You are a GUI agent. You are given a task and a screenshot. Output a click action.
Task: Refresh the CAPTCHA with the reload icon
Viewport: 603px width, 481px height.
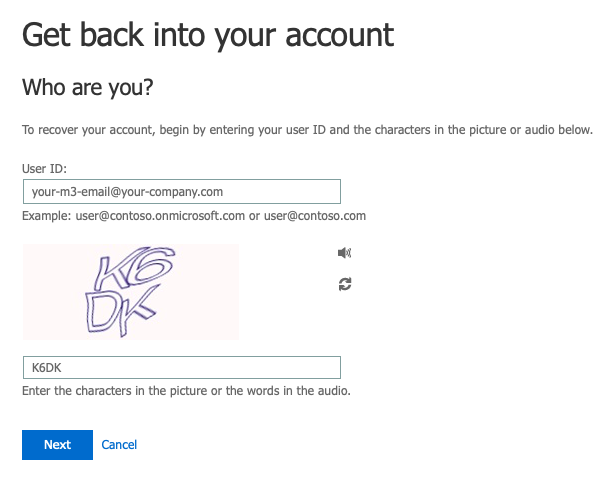[345, 285]
